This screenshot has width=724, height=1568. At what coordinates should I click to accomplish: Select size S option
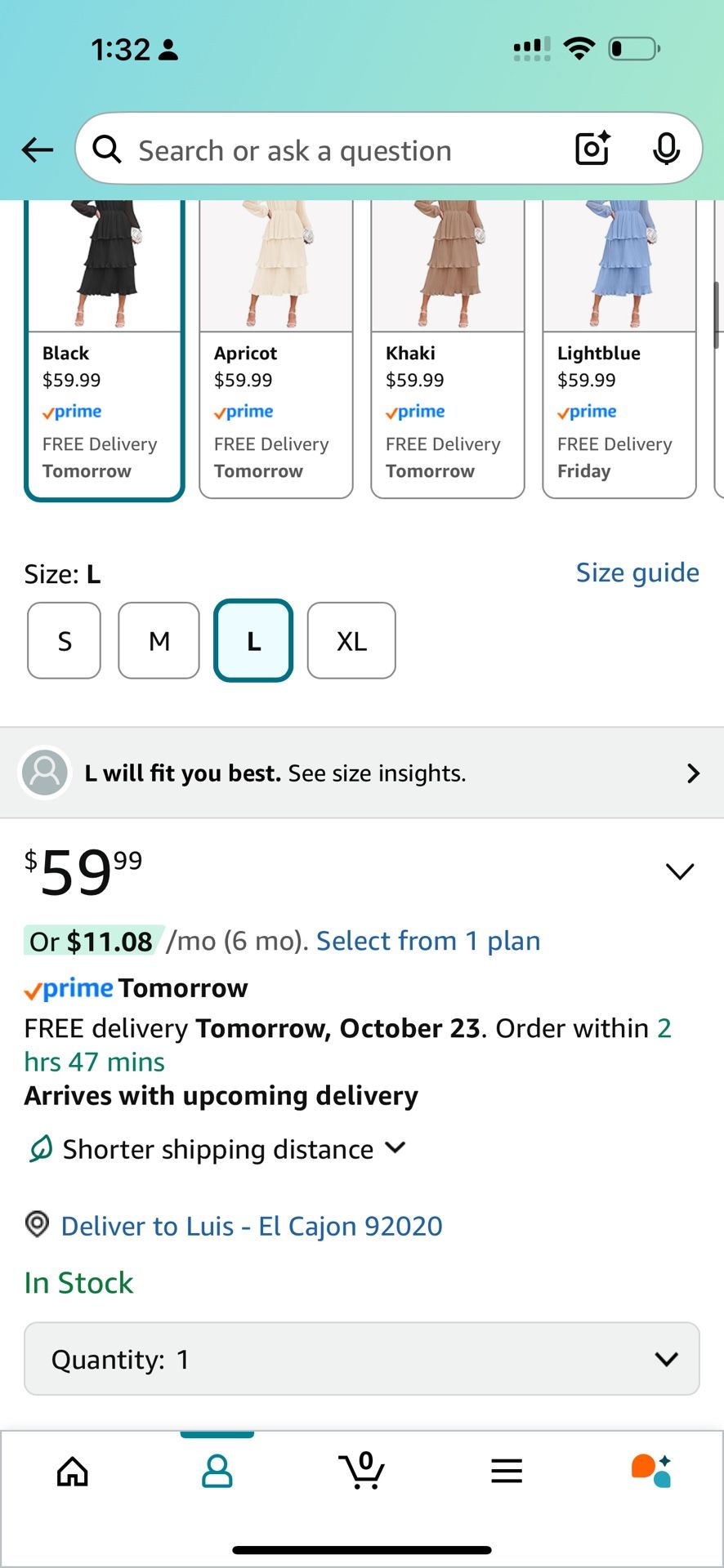65,641
